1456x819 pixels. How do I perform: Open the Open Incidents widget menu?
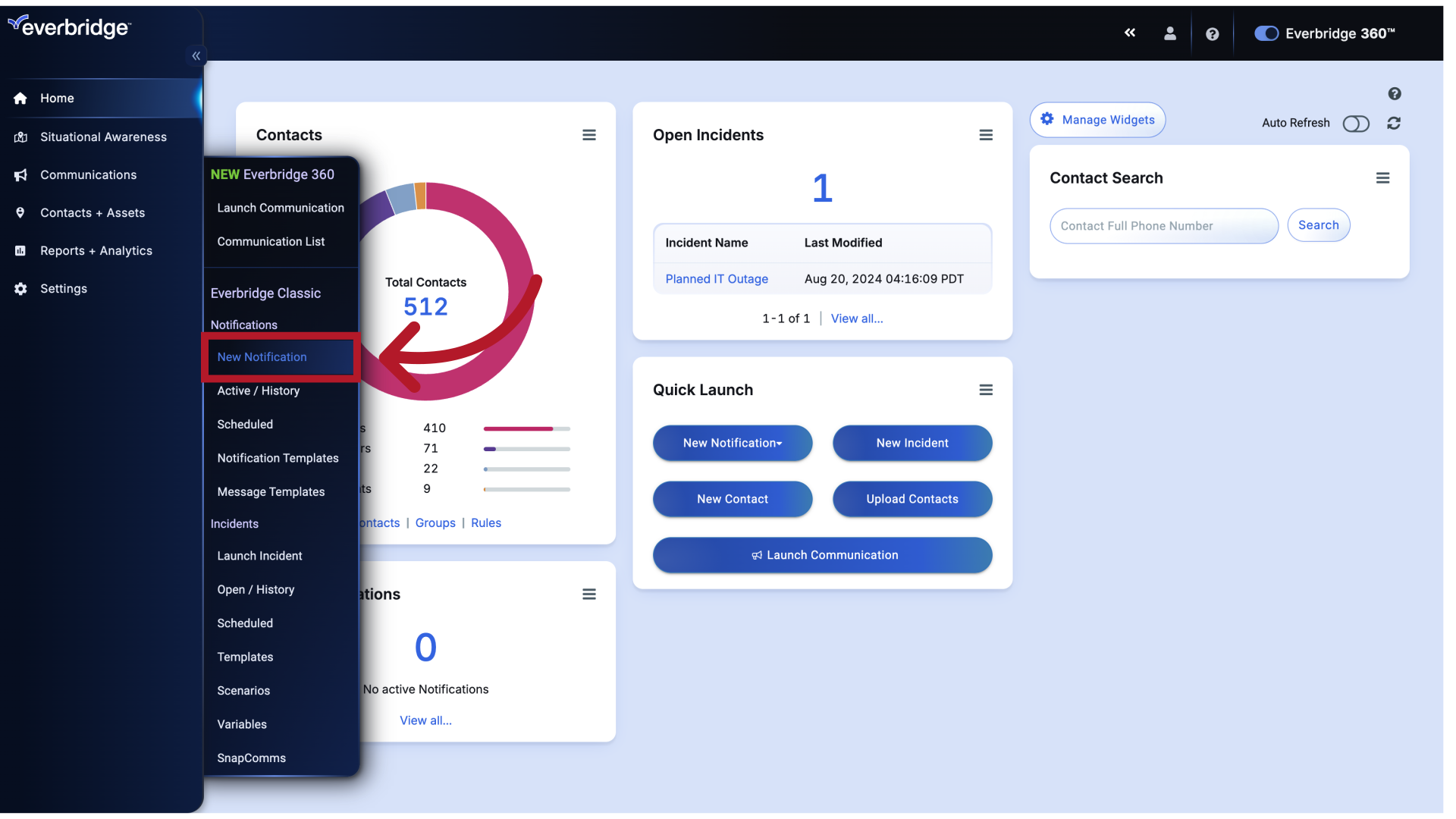point(986,135)
